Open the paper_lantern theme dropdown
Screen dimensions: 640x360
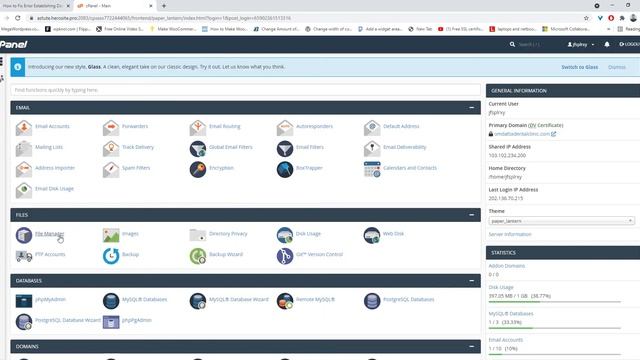pyautogui.click(x=561, y=221)
